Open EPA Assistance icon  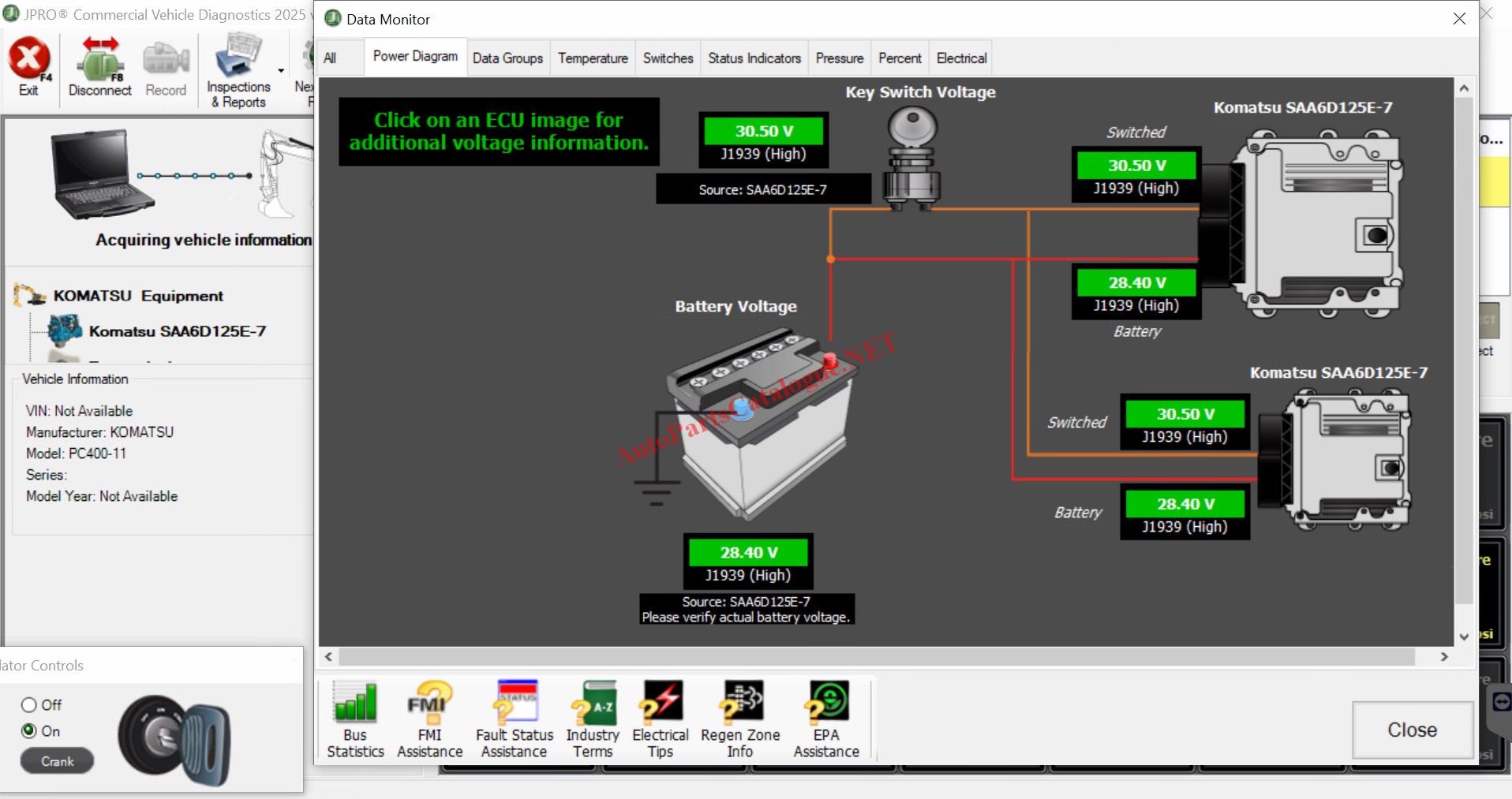click(826, 701)
